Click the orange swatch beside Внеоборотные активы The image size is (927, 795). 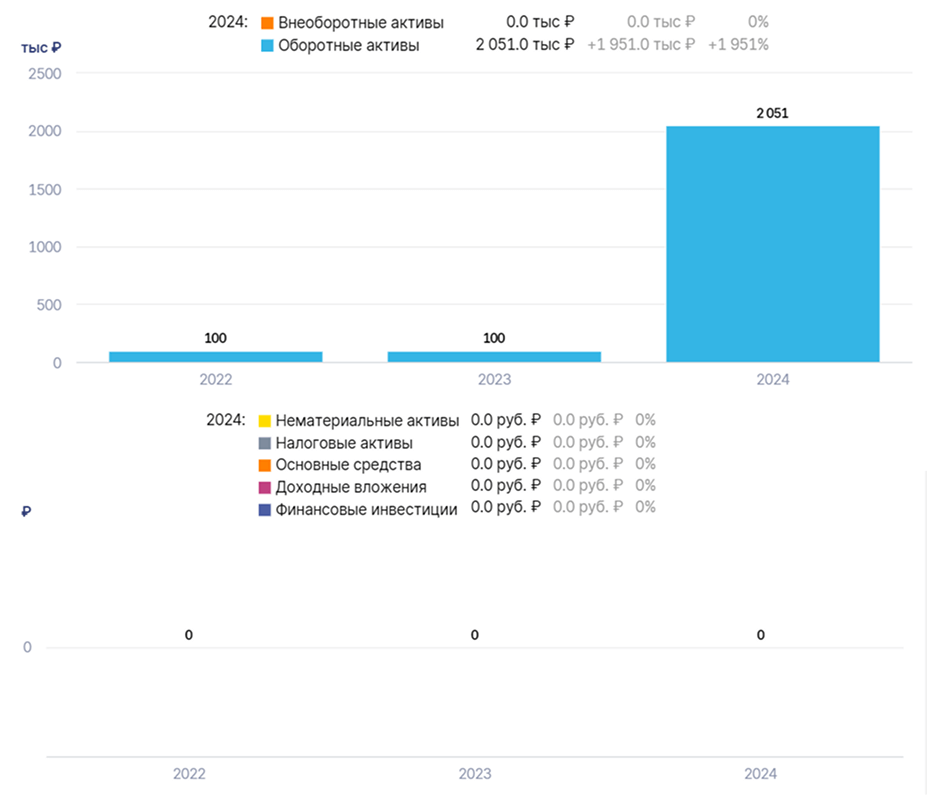pyautogui.click(x=267, y=23)
